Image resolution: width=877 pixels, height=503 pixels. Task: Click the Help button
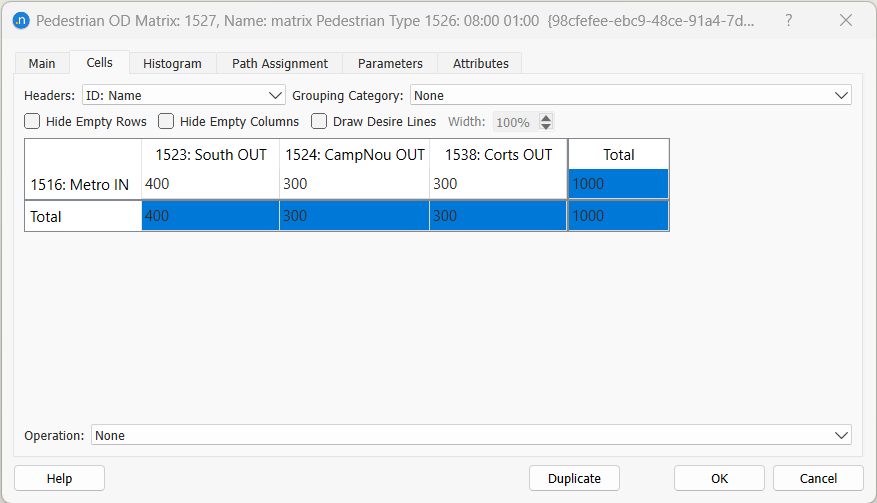(x=59, y=479)
